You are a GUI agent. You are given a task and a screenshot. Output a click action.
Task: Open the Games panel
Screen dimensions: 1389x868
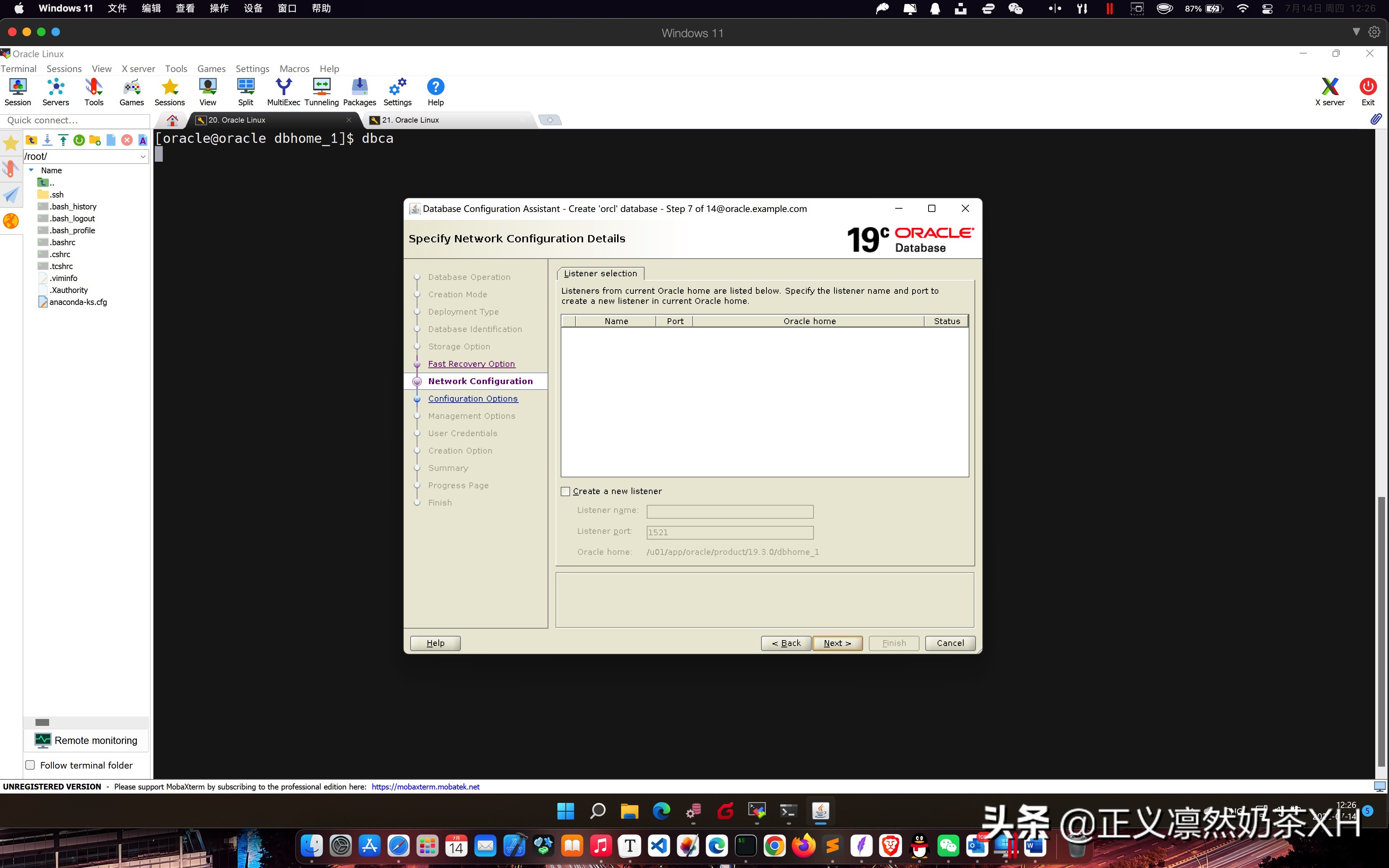[x=131, y=92]
